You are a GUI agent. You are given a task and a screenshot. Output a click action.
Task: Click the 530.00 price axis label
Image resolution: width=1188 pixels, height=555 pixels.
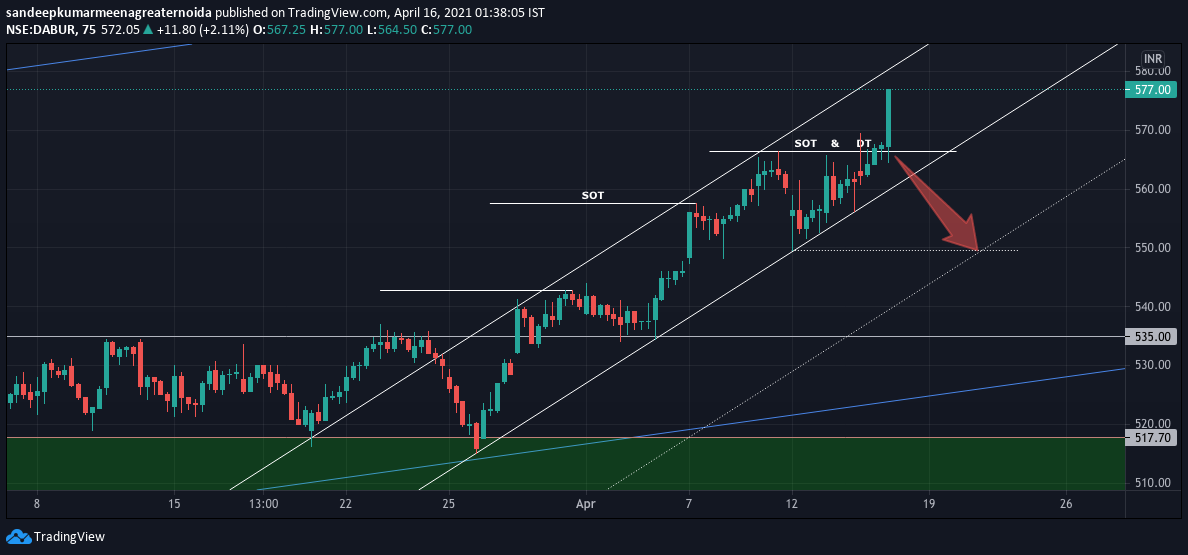1152,365
